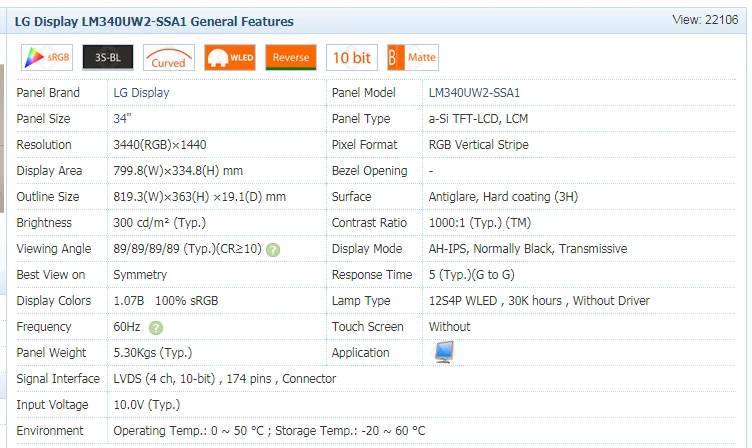Open the LM340UW2-SSA1 panel model link
This screenshot has height=448, width=752.
pos(474,93)
